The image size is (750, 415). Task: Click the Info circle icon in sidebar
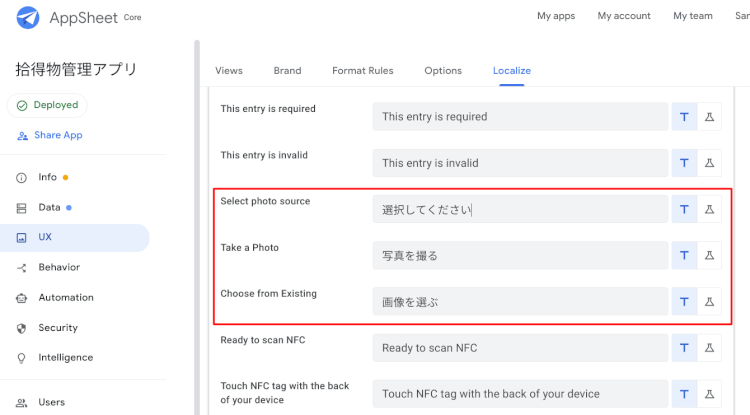tap(22, 178)
